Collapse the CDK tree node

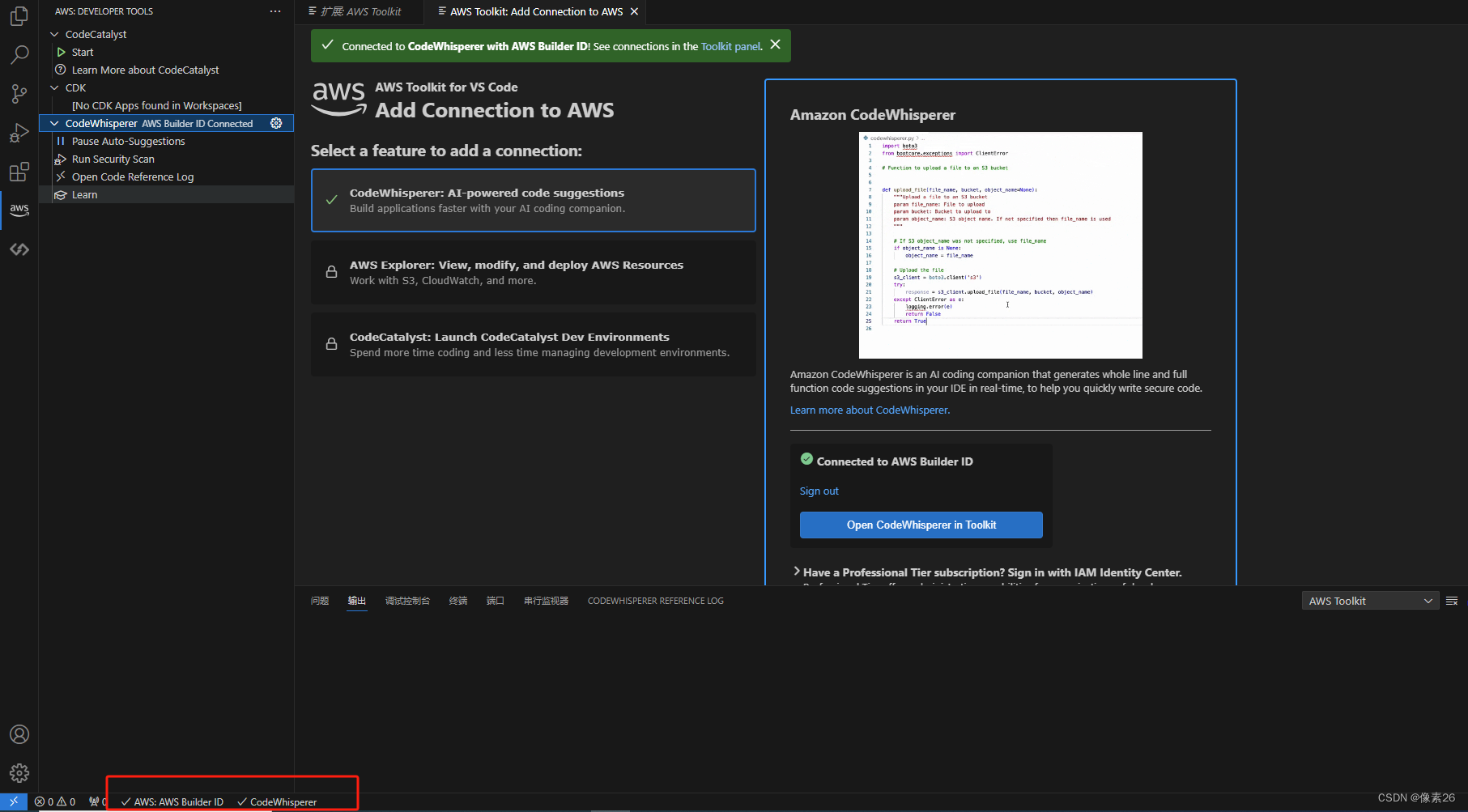[54, 87]
